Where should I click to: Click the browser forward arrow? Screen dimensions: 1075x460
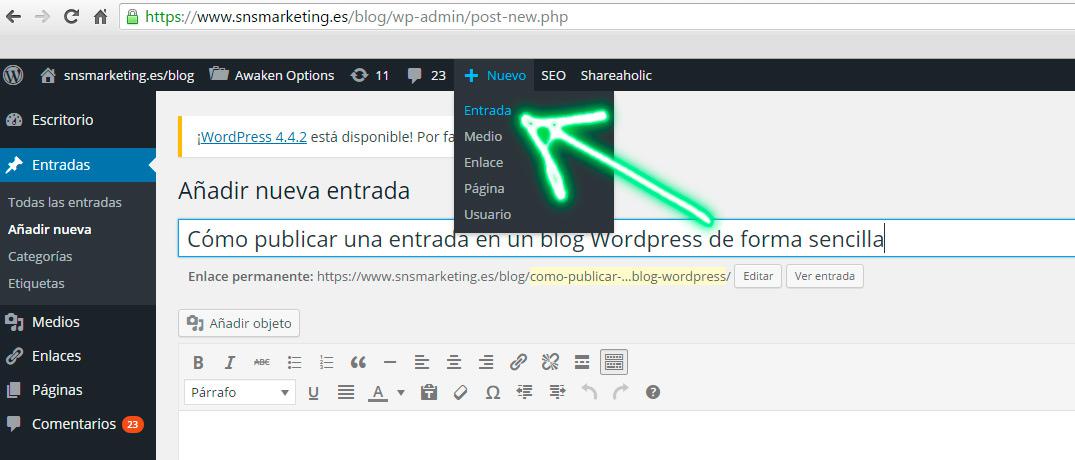click(42, 17)
